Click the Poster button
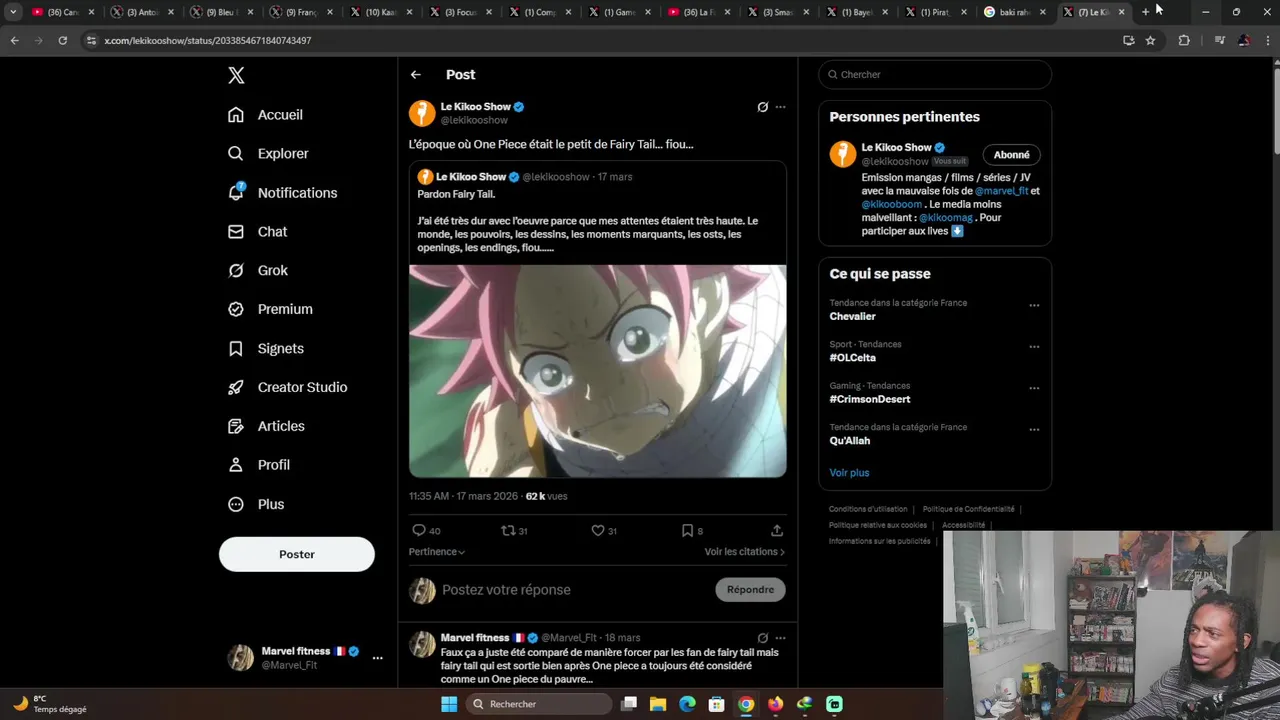This screenshot has height=720, width=1280. 297,554
